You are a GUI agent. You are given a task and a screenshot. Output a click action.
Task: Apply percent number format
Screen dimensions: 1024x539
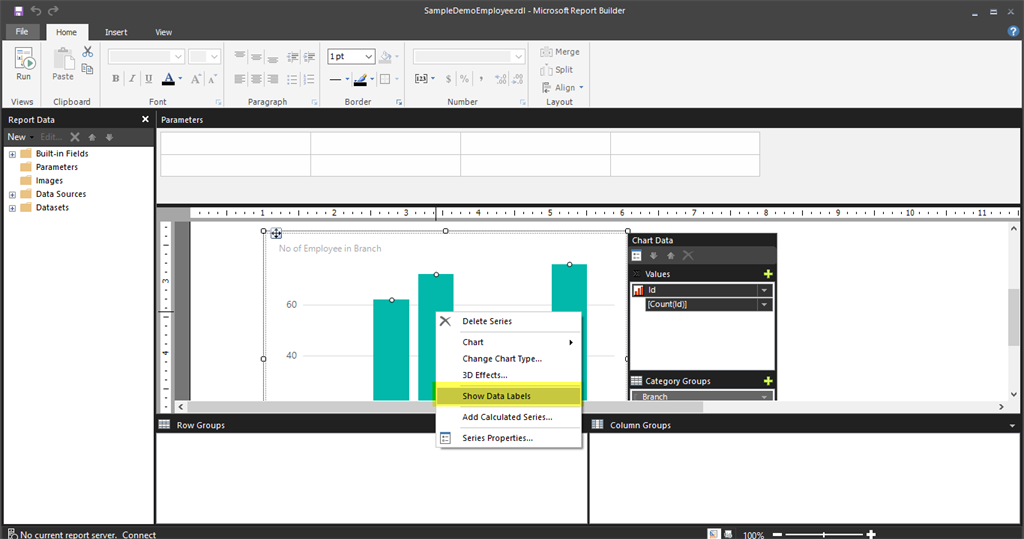(x=464, y=79)
